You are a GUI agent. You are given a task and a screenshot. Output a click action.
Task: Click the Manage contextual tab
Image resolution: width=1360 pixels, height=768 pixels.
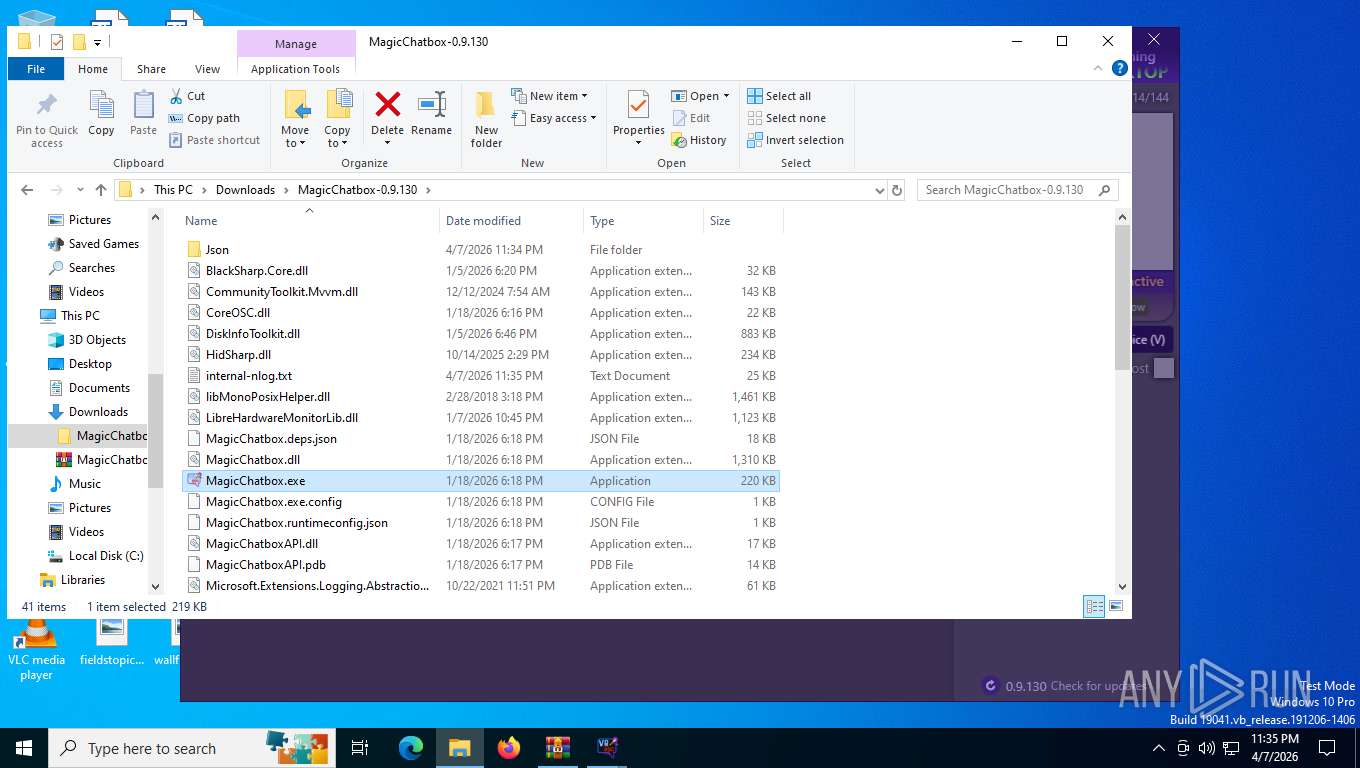[296, 44]
